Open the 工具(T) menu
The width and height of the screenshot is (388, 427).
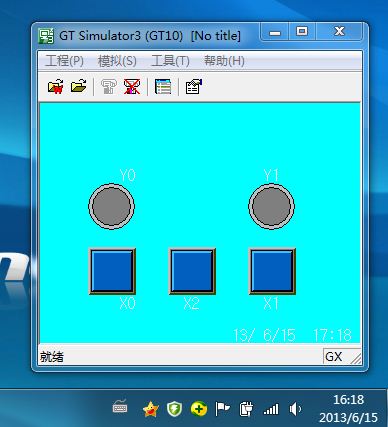click(x=170, y=61)
